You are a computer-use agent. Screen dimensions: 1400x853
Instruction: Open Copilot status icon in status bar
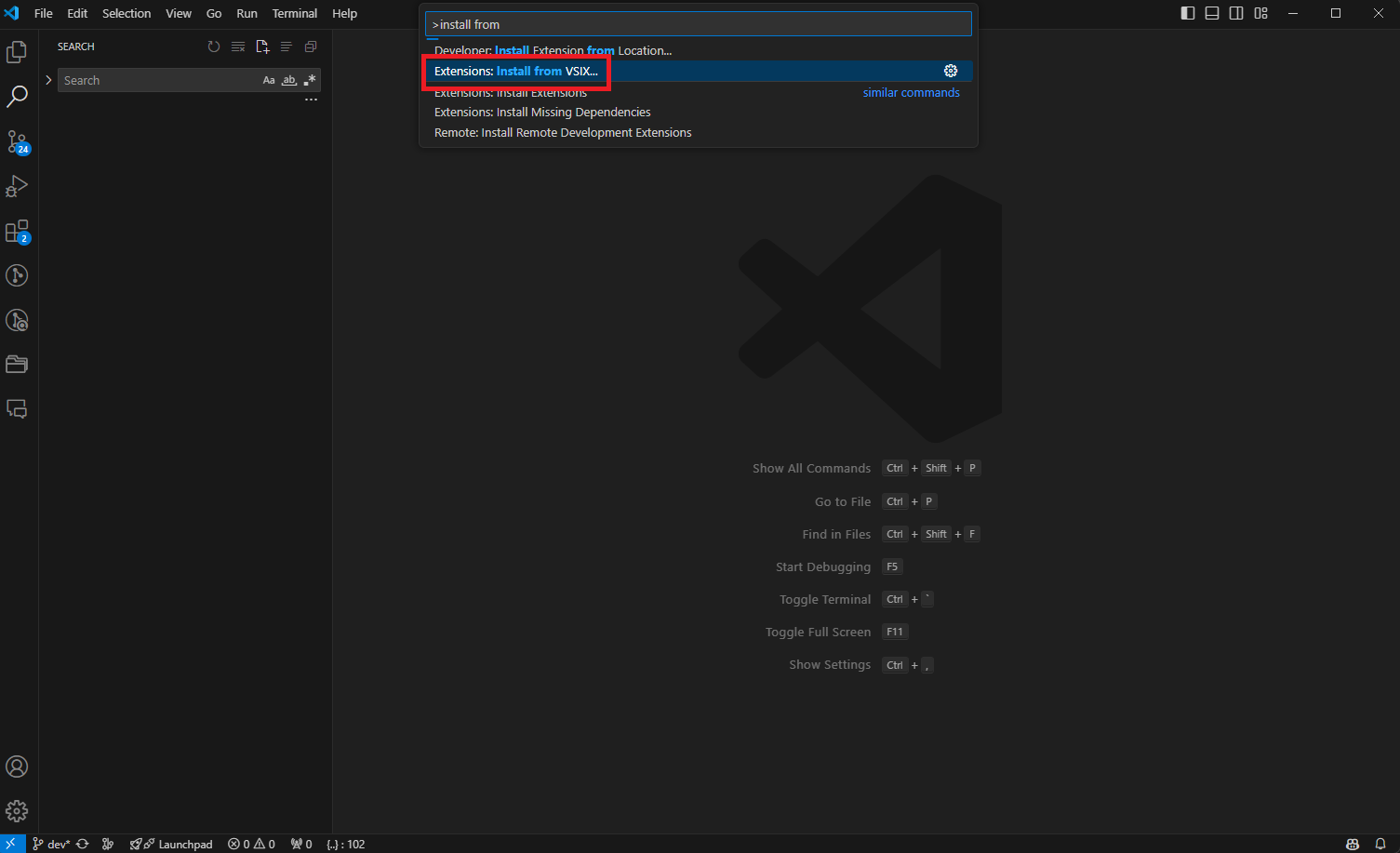[x=1353, y=844]
